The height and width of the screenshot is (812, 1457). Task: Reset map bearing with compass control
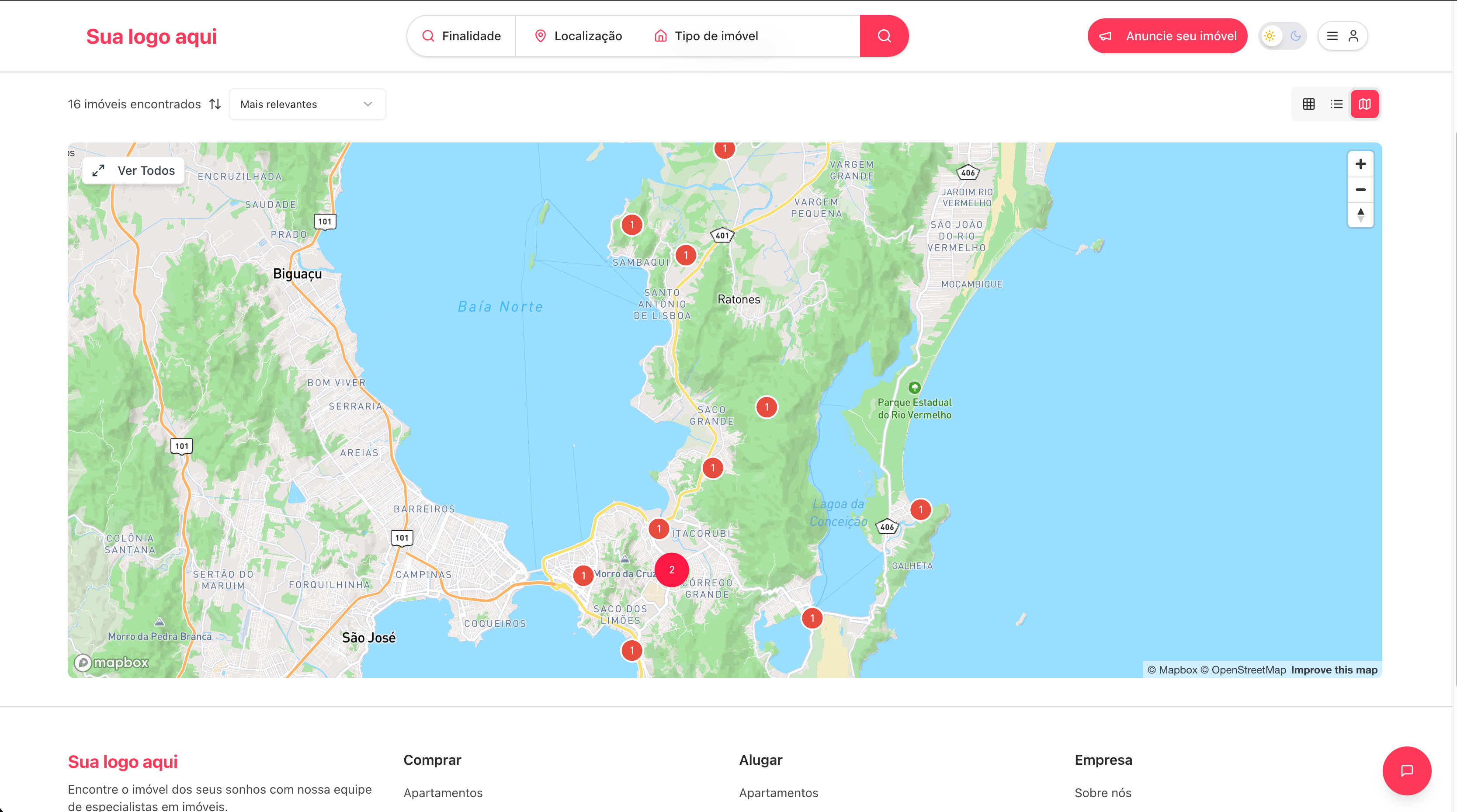point(1361,215)
